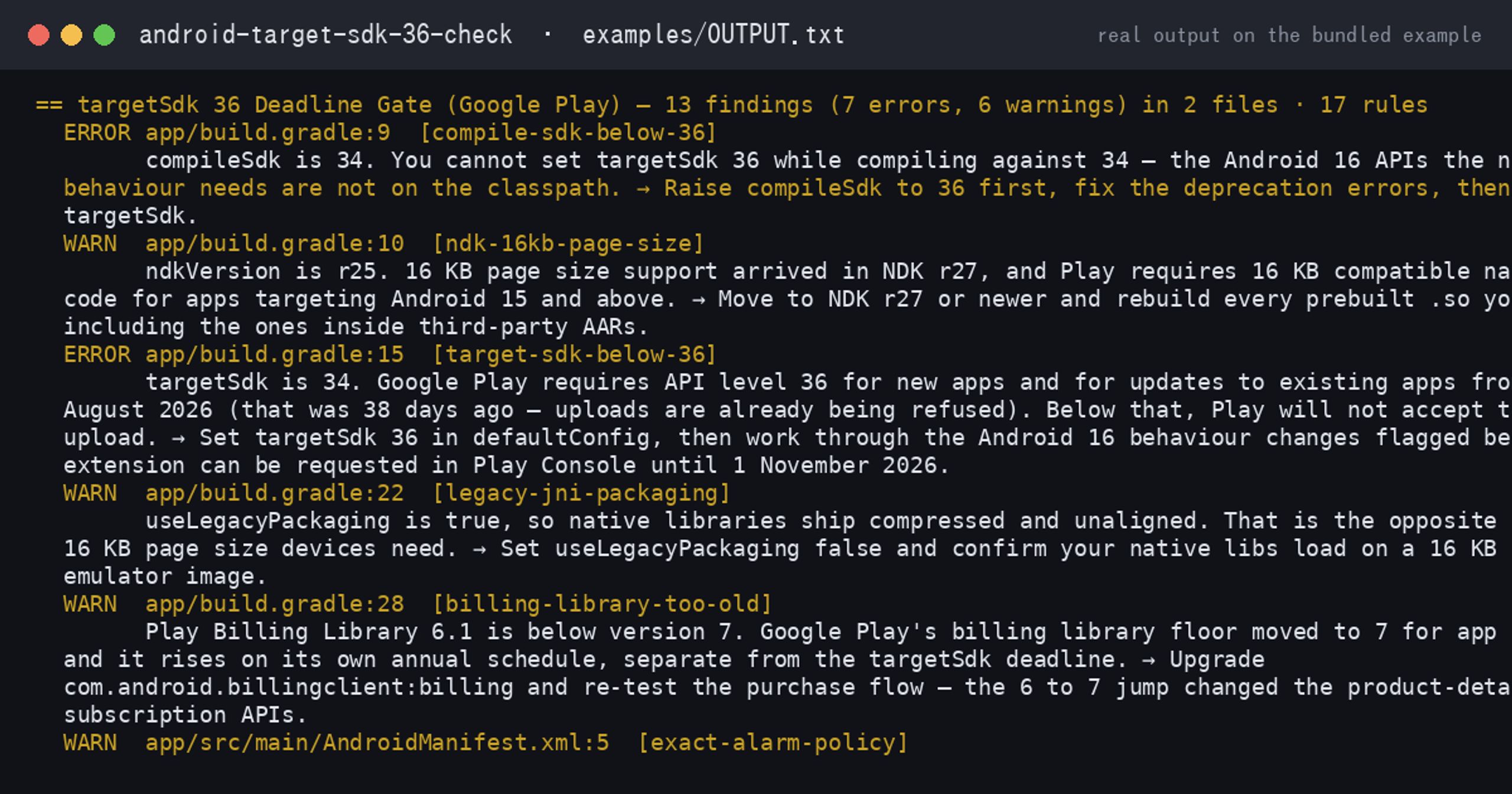
Task: Click the line starting 'ndkVersion is r25'
Action: coord(829,272)
